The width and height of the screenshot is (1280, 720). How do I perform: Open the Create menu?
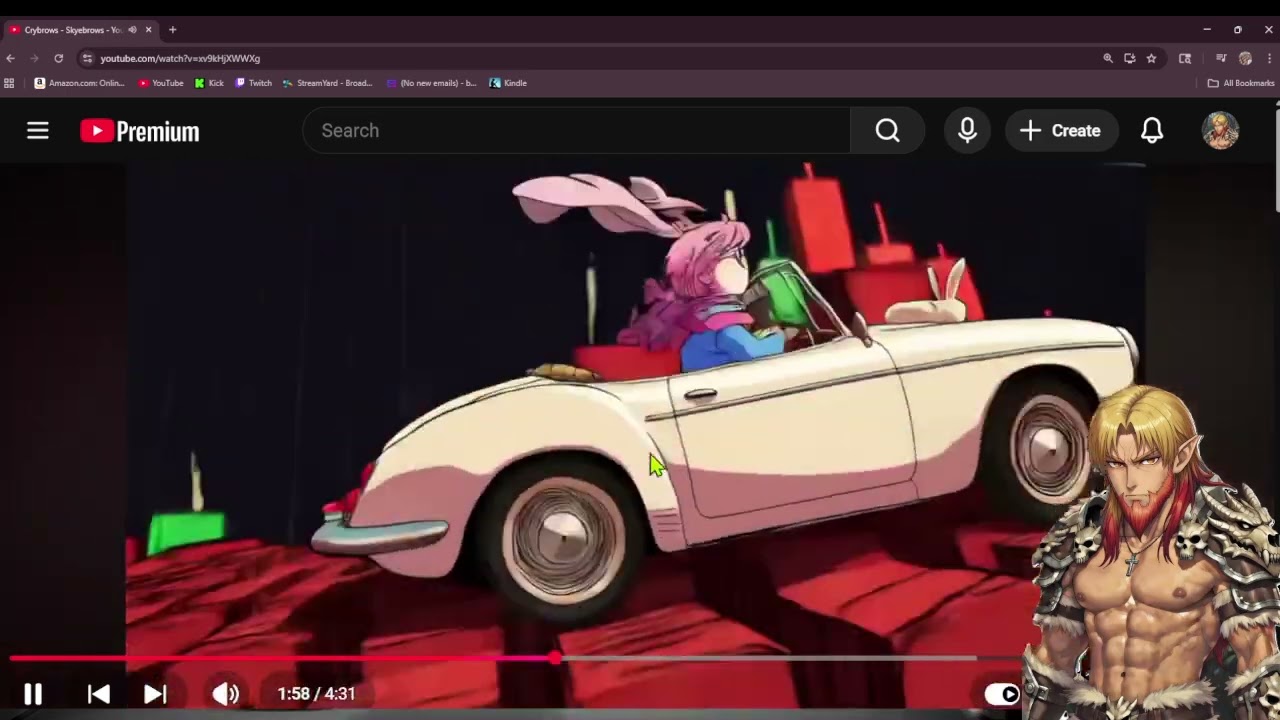pyautogui.click(x=1060, y=131)
